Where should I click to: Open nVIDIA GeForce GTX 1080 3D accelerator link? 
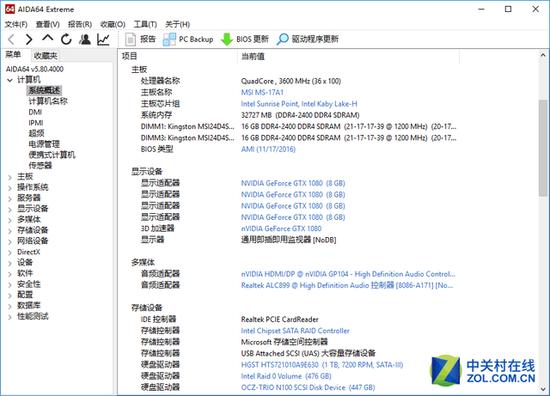281,229
